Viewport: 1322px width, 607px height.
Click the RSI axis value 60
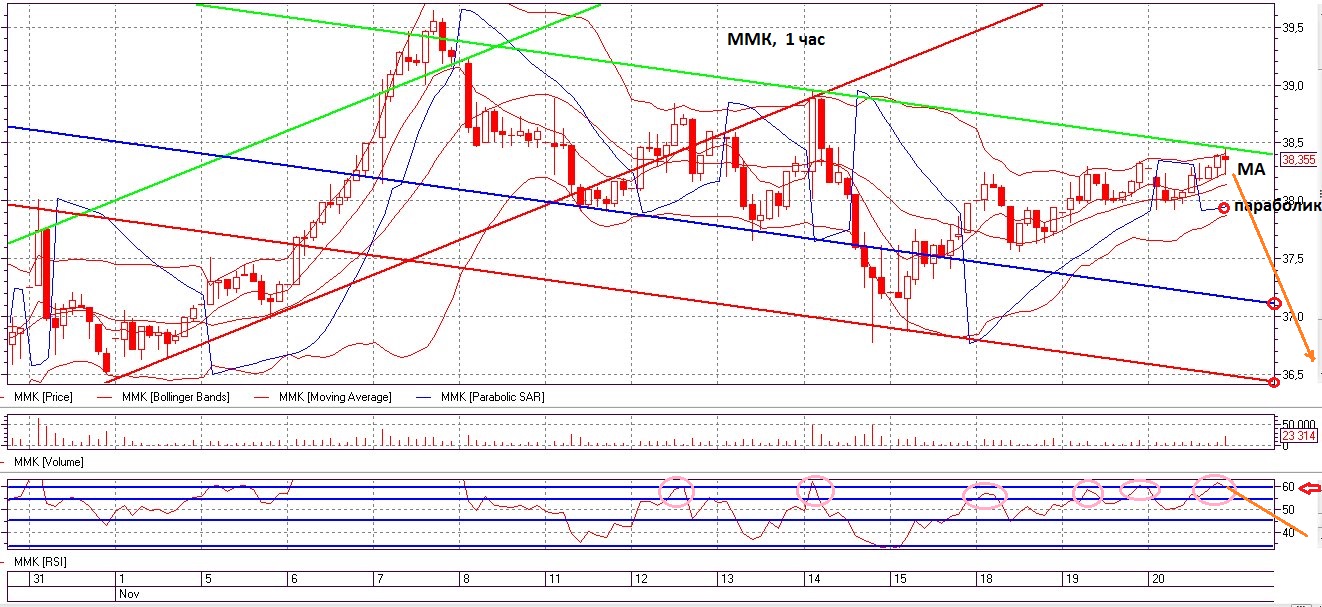coord(1289,487)
